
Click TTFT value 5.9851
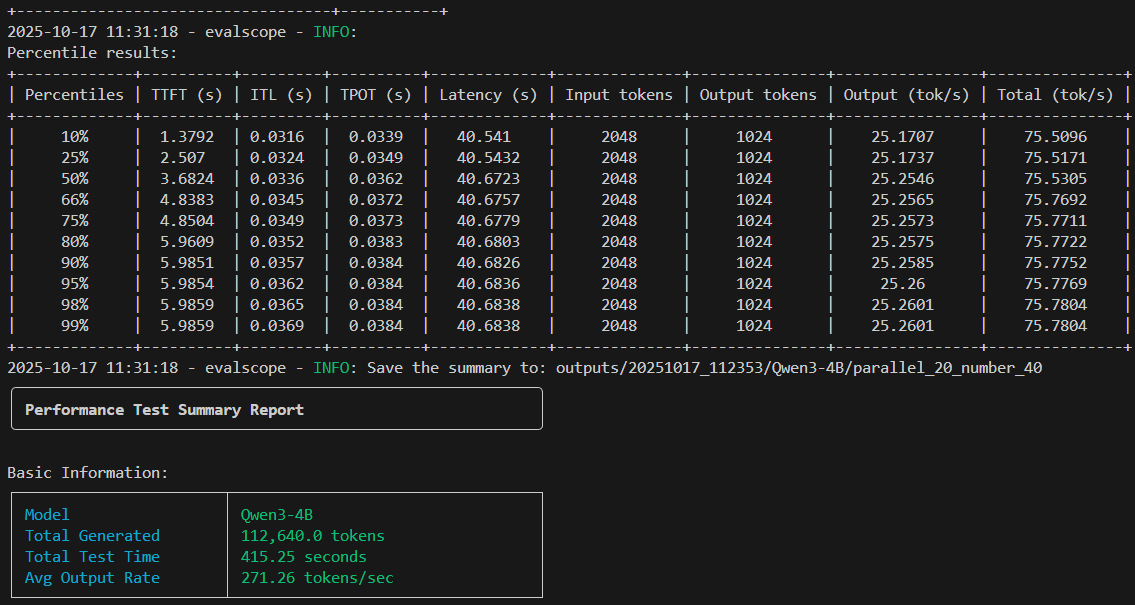click(187, 263)
